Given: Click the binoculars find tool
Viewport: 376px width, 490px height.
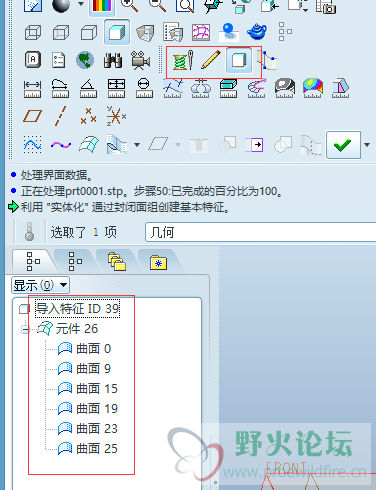Looking at the screenshot, I should pos(113,60).
